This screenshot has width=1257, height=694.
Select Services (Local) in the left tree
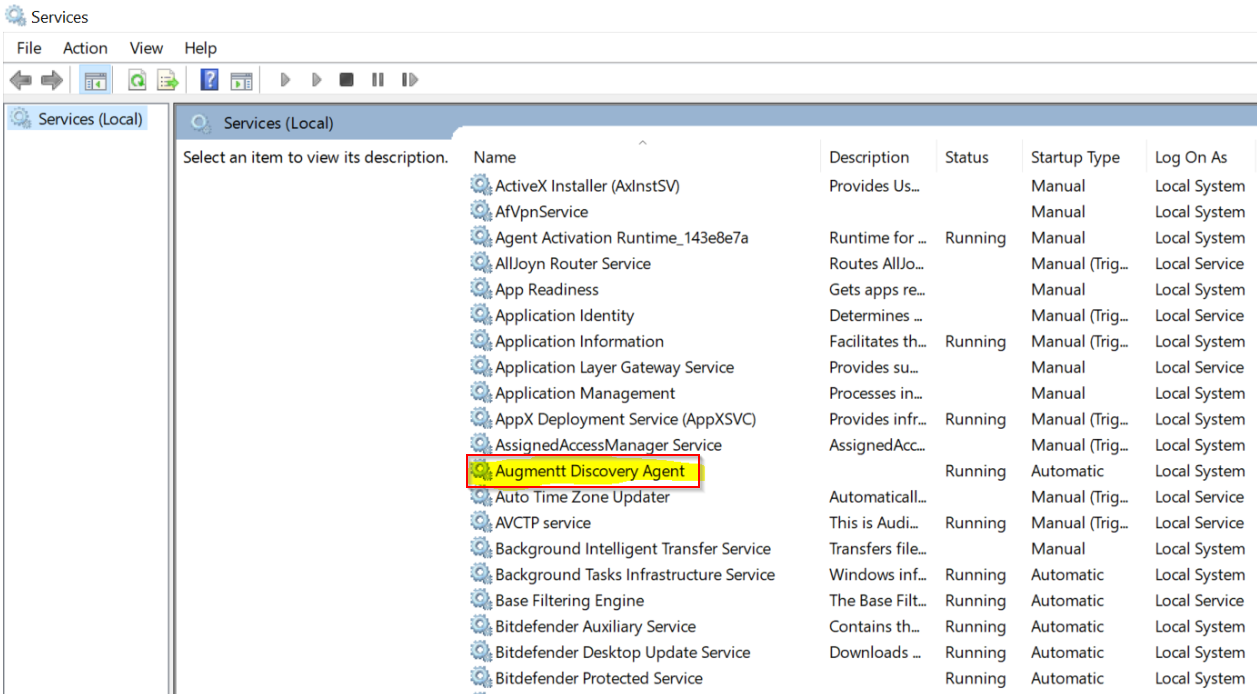(90, 119)
